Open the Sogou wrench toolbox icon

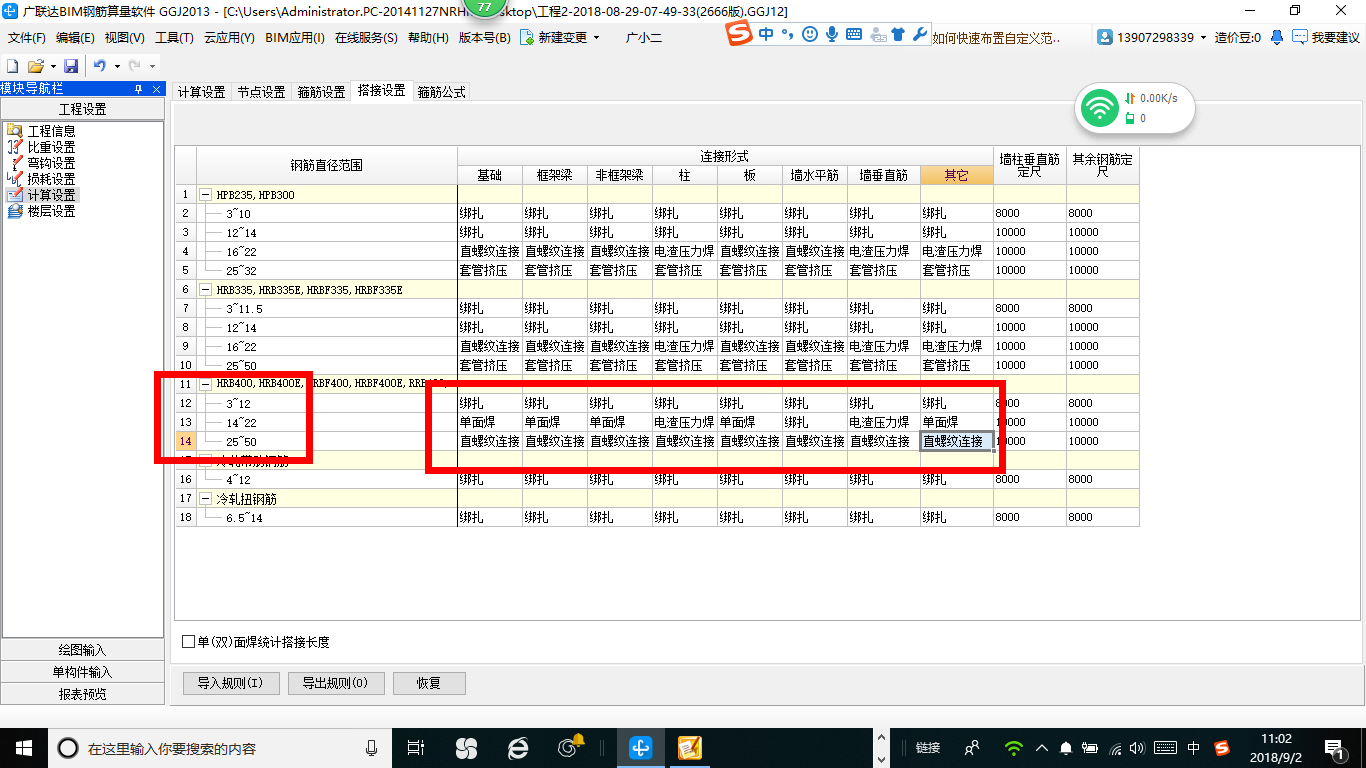tap(920, 34)
